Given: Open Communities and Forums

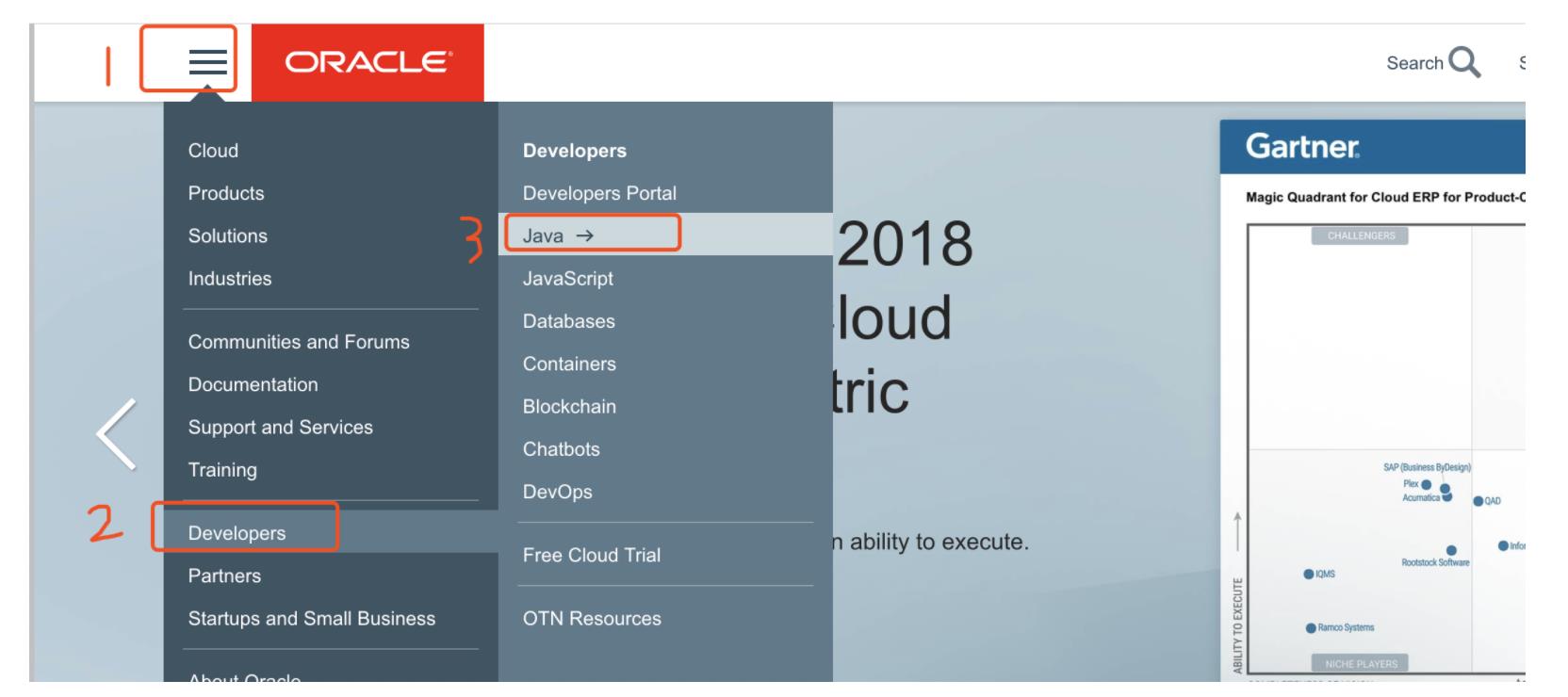Looking at the screenshot, I should tap(299, 342).
